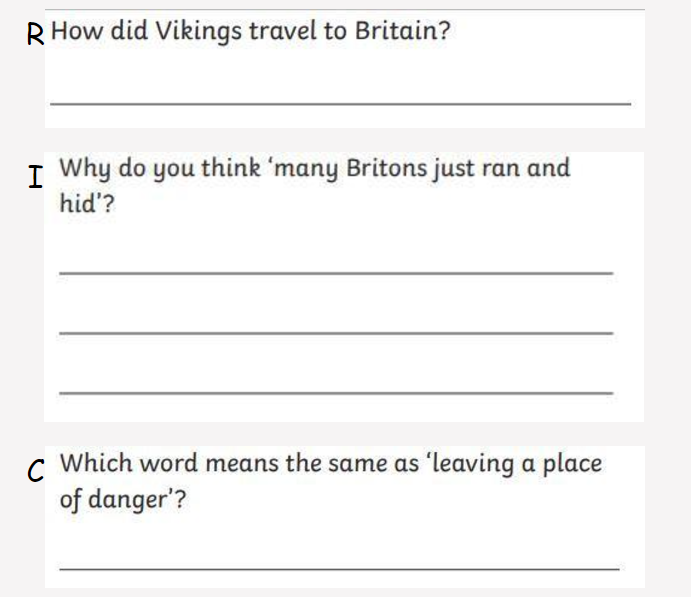Click the word 'Britain?' in first question
Viewport: 691px width, 597px height.
coord(402,31)
